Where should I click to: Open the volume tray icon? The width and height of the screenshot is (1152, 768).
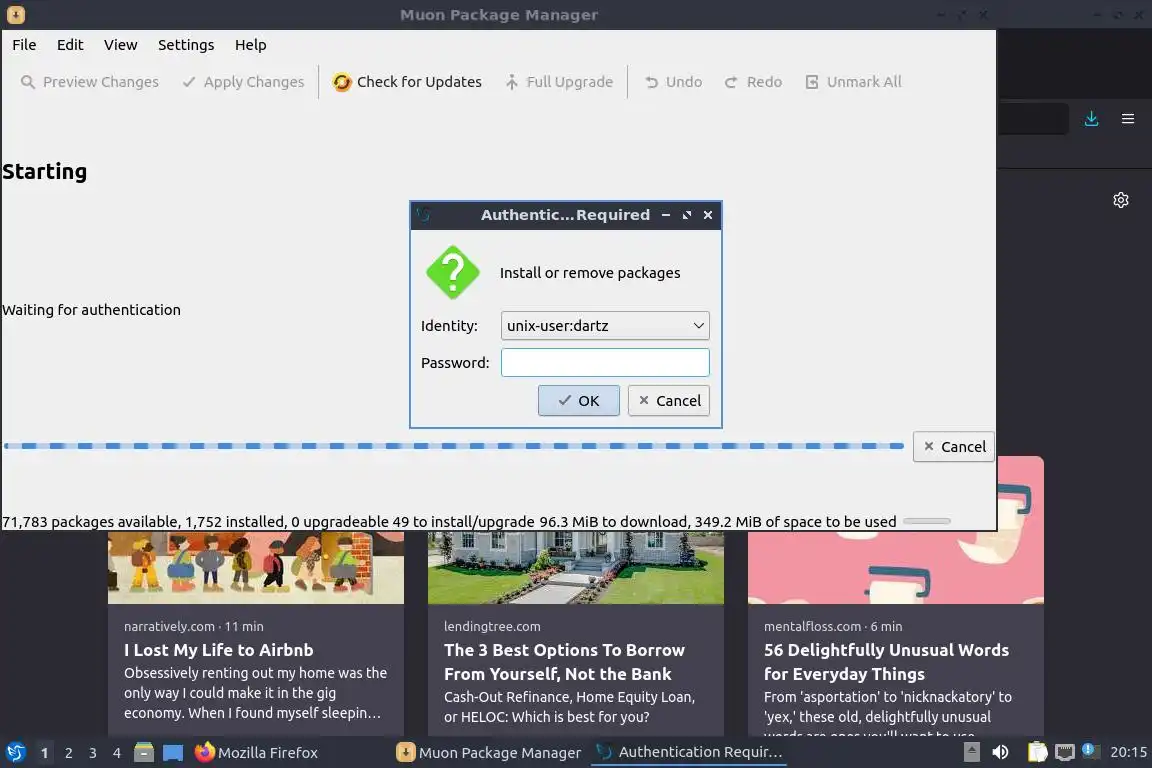1000,753
